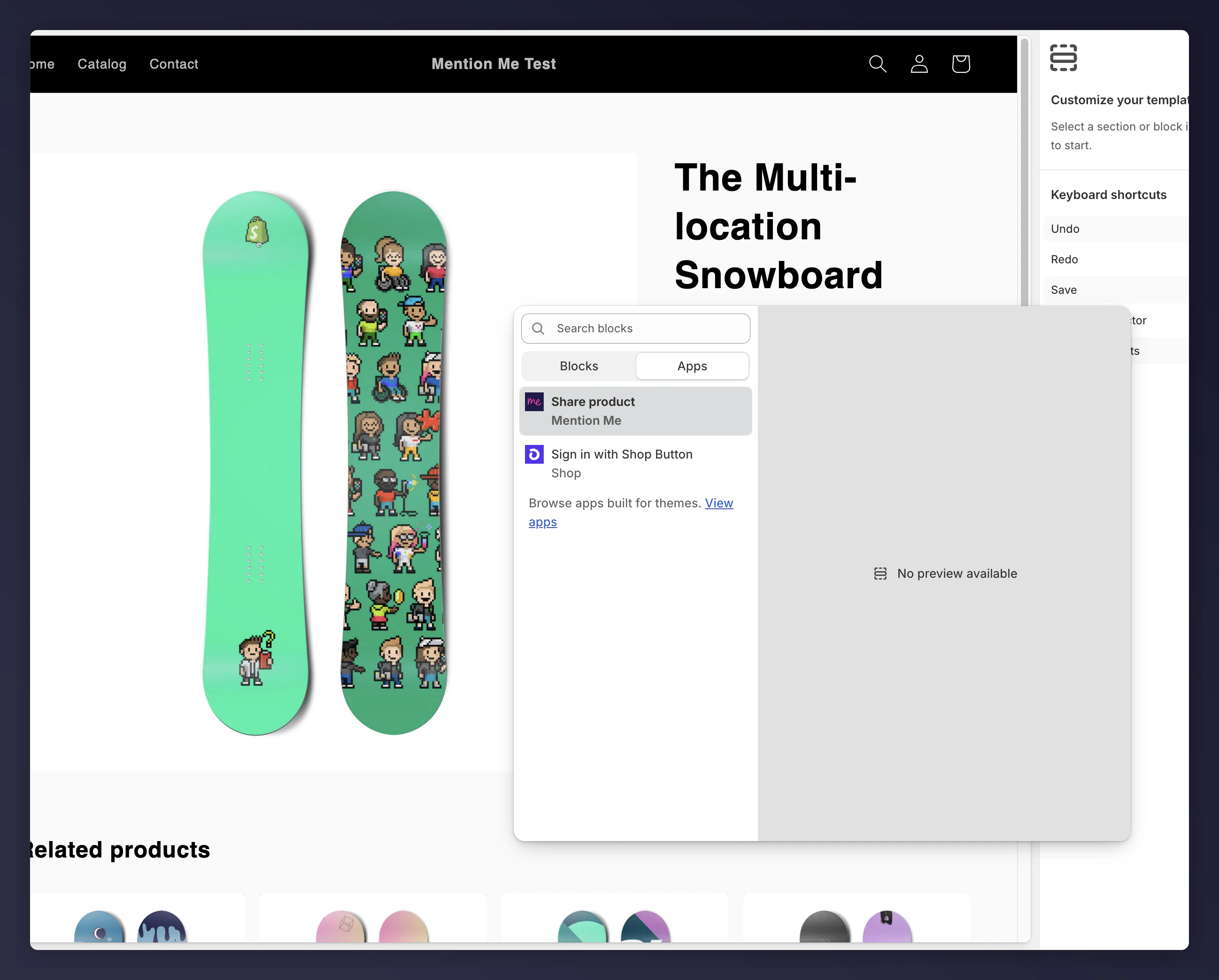Click the Customize your template heading
Image resolution: width=1219 pixels, height=980 pixels.
click(x=1119, y=100)
